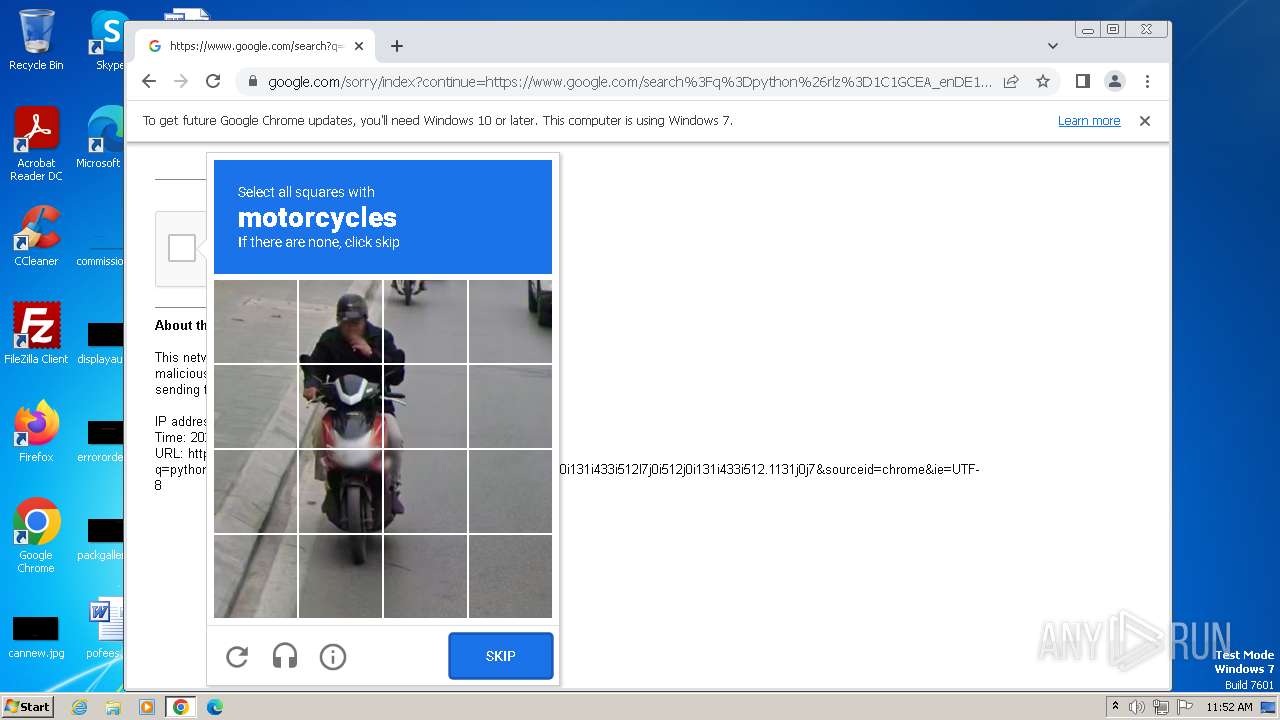Follow the Learn more link

click(1089, 121)
